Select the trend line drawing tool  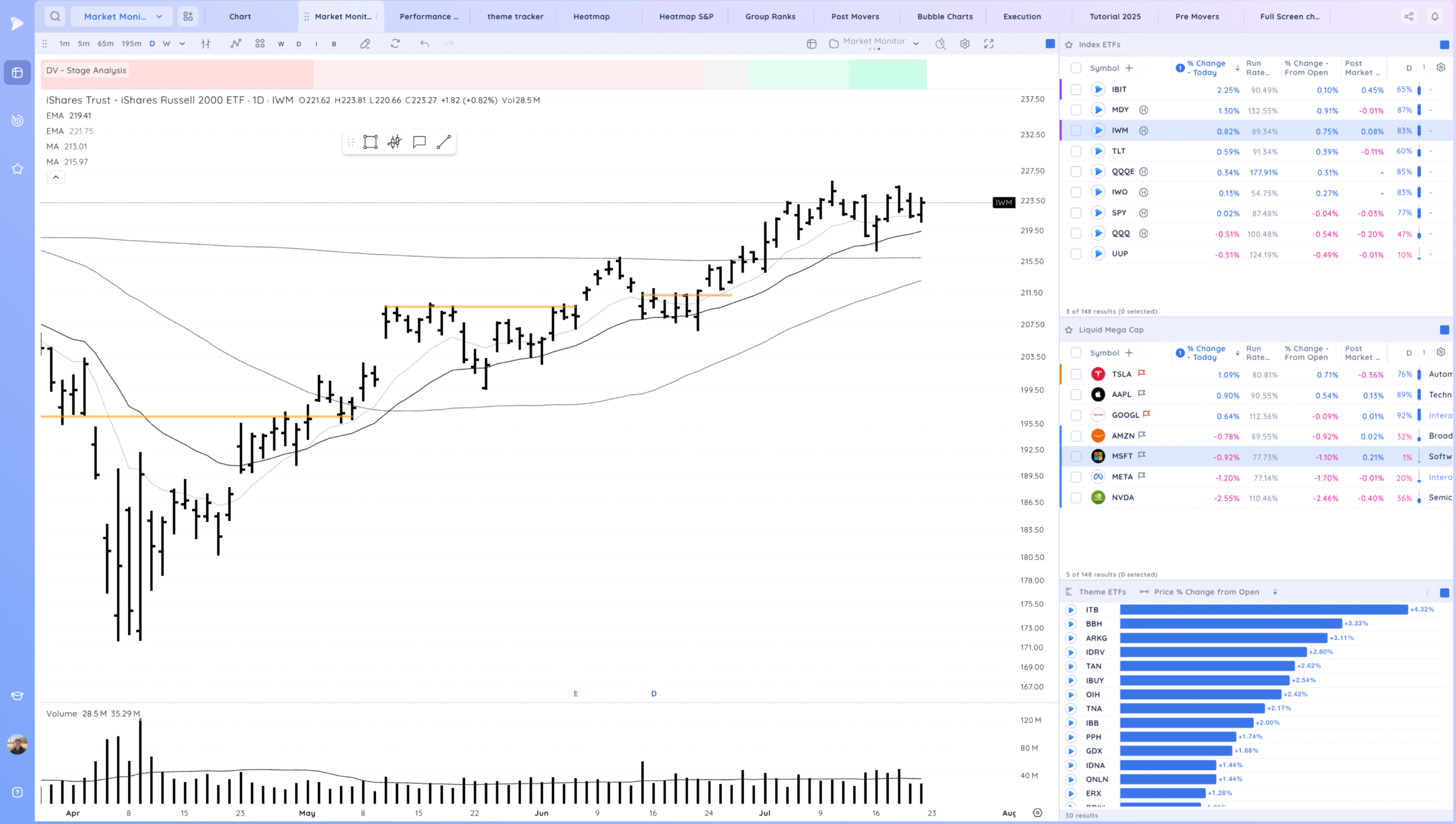[x=444, y=142]
